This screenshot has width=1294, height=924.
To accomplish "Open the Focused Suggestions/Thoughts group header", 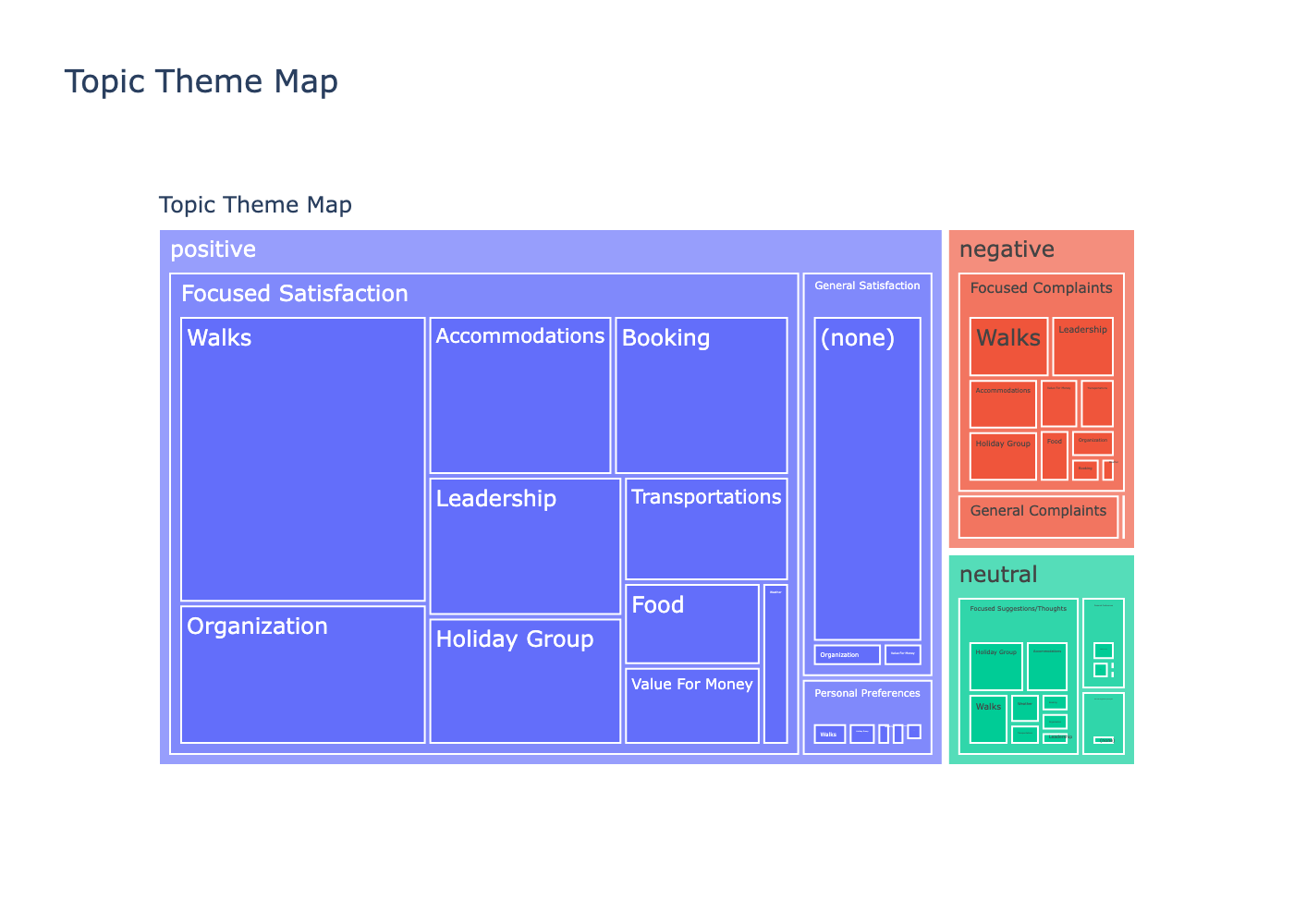I will point(1018,609).
